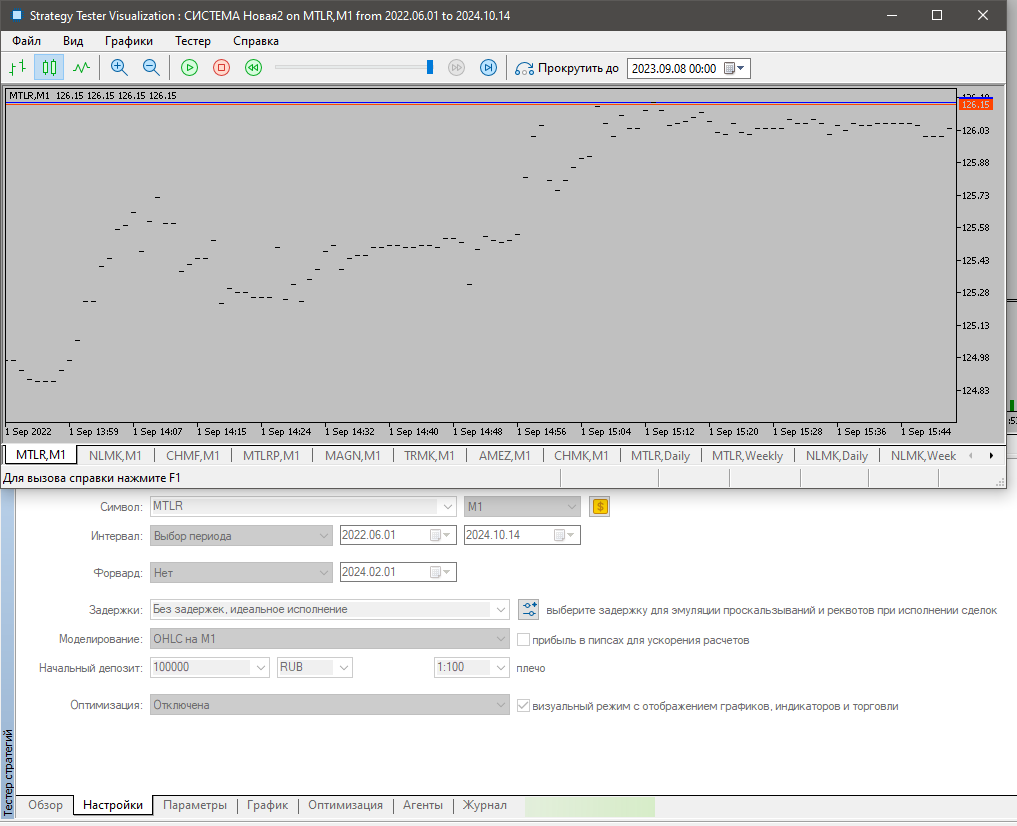This screenshot has width=1017, height=826.
Task: Open the Моделирование 'OHLC на M1' dropdown
Action: point(329,639)
